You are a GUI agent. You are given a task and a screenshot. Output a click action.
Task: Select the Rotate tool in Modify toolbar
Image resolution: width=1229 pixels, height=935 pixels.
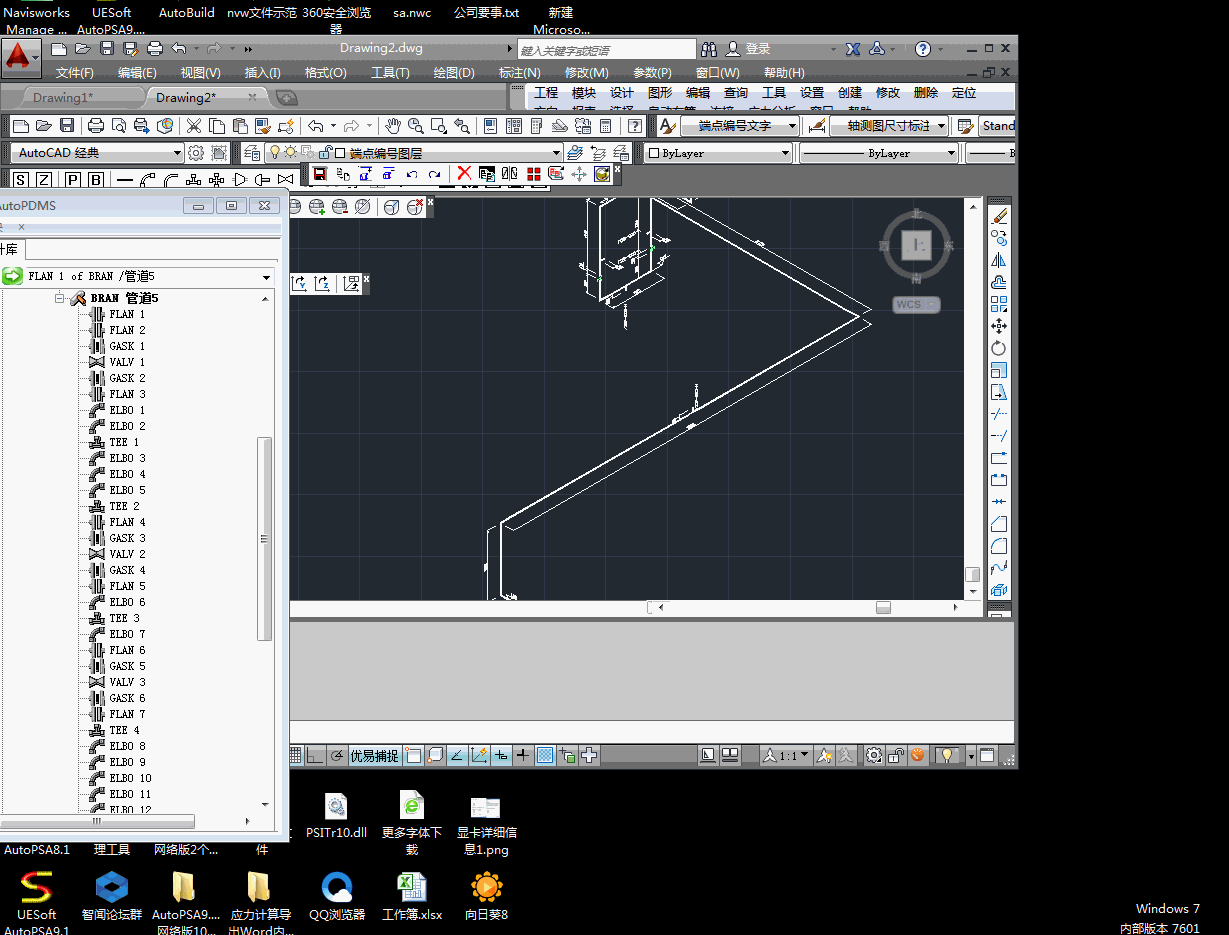pos(999,348)
